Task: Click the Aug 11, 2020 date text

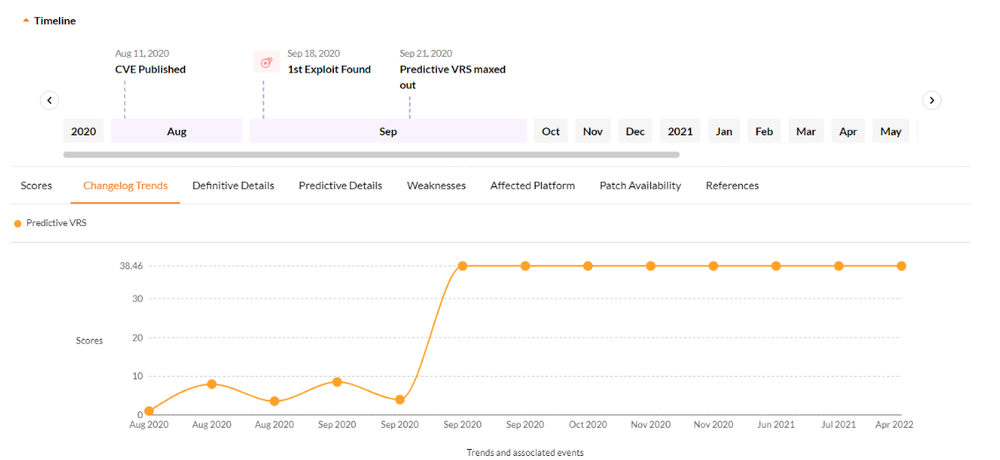Action: click(x=142, y=54)
